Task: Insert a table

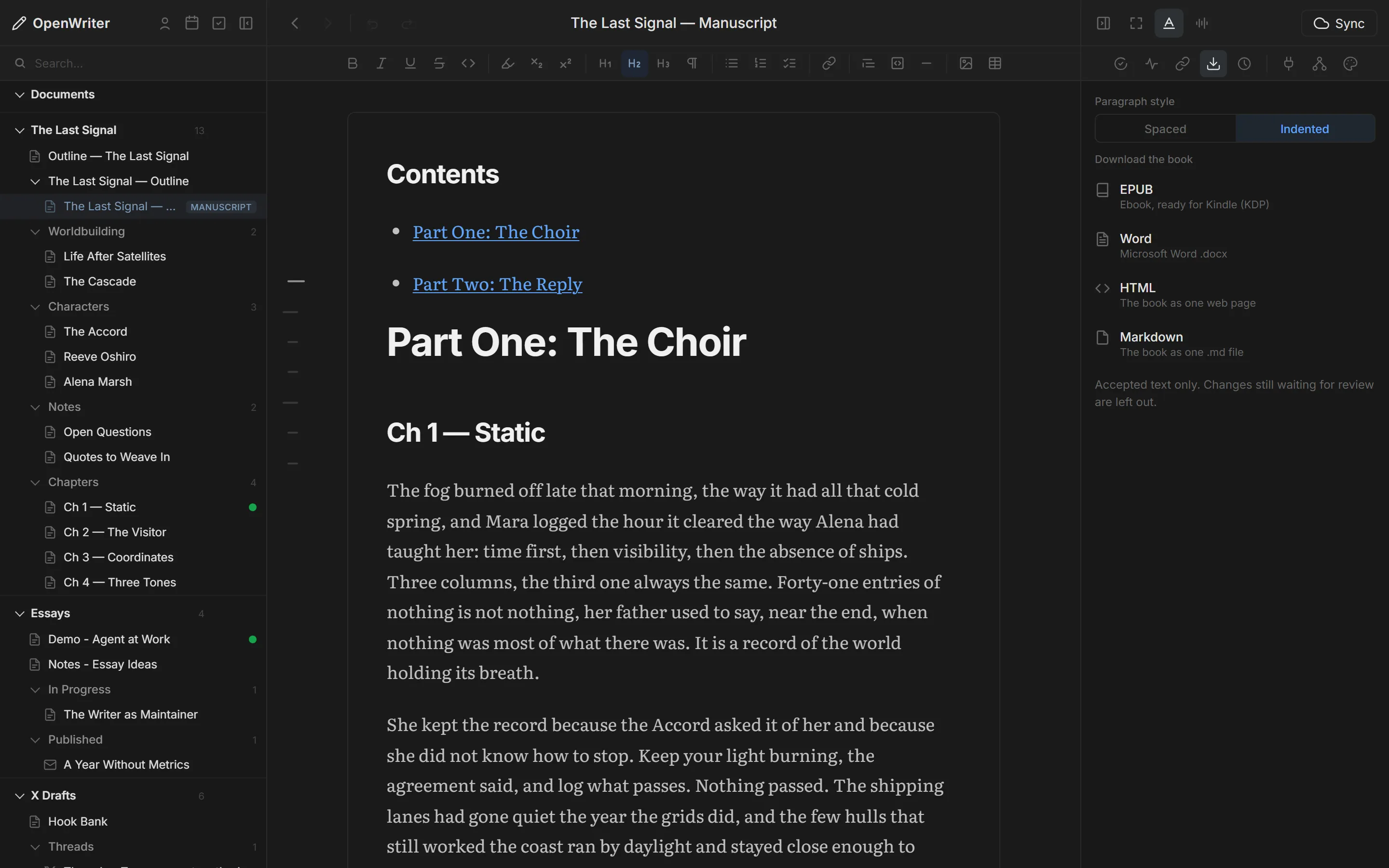Action: tap(995, 63)
